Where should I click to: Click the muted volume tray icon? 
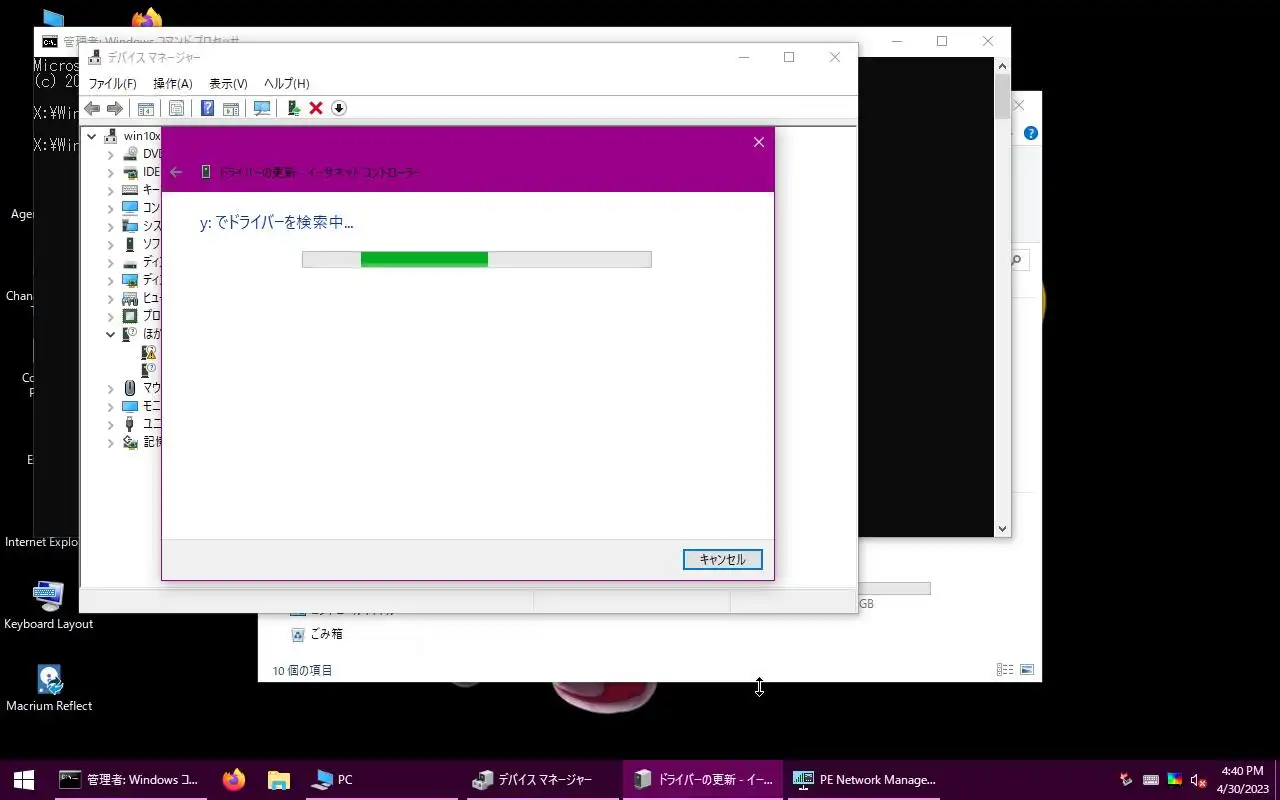click(1199, 780)
